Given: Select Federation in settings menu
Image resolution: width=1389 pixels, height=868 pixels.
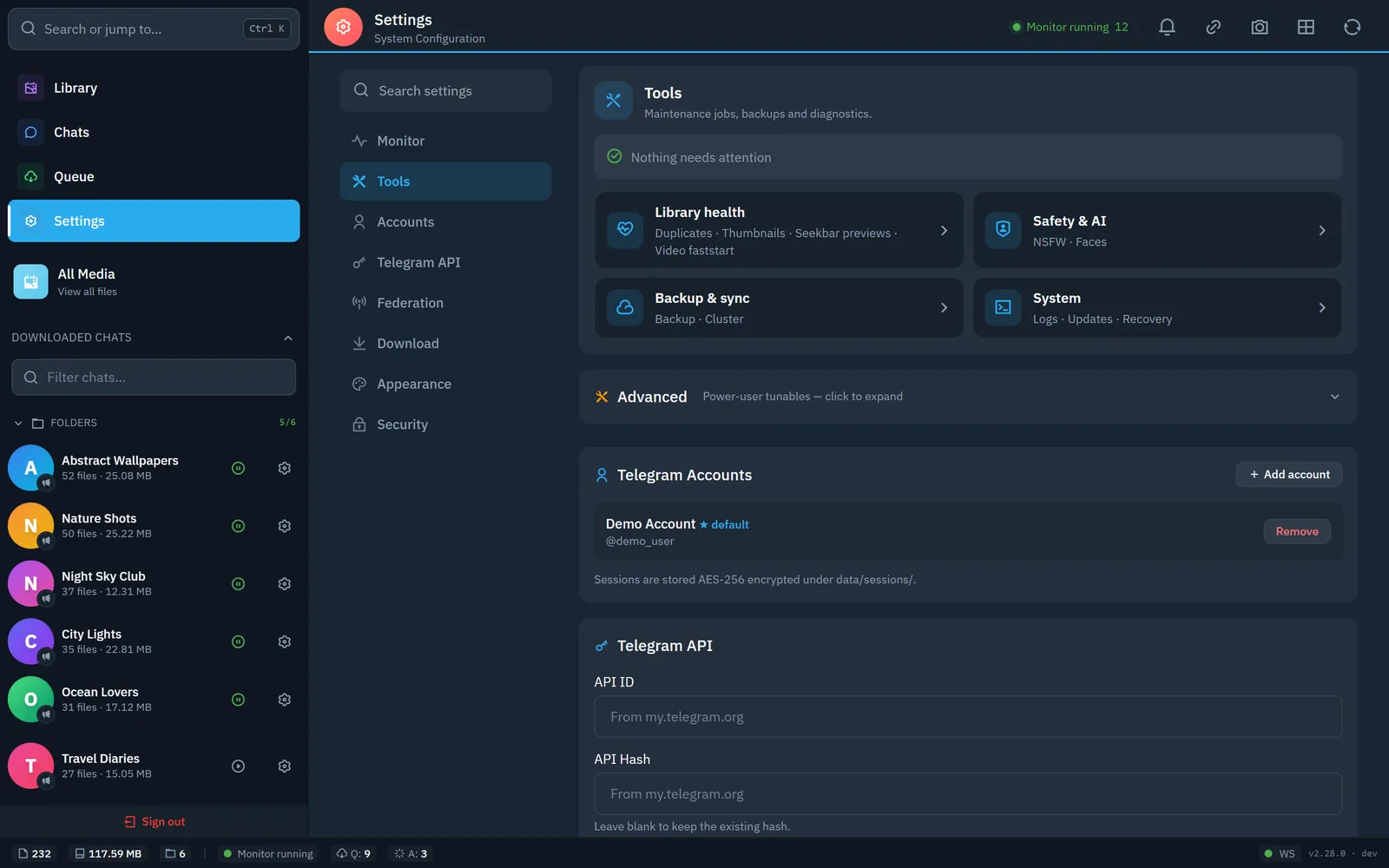Looking at the screenshot, I should click(x=445, y=303).
